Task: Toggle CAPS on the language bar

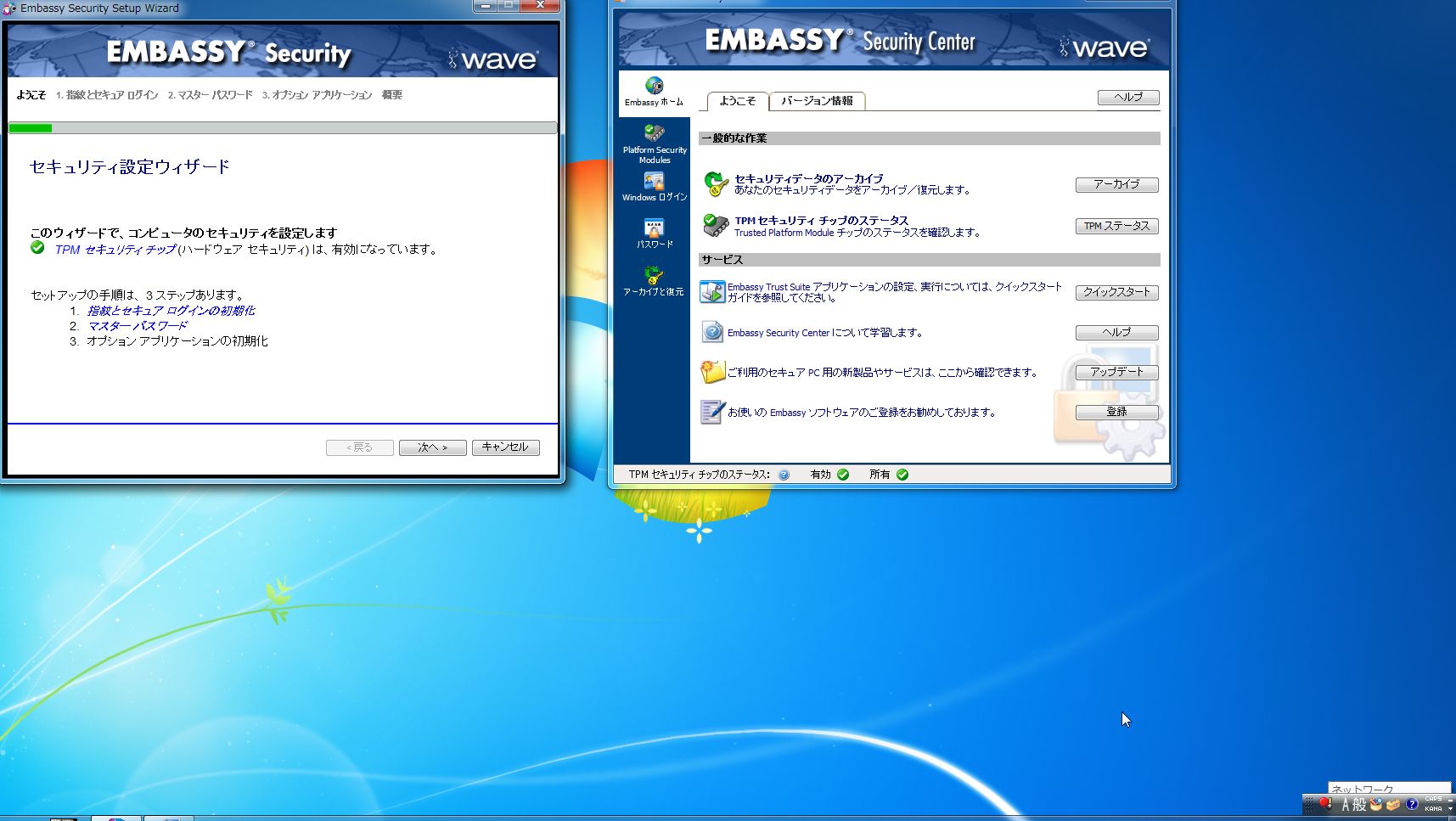Action: [x=1433, y=799]
